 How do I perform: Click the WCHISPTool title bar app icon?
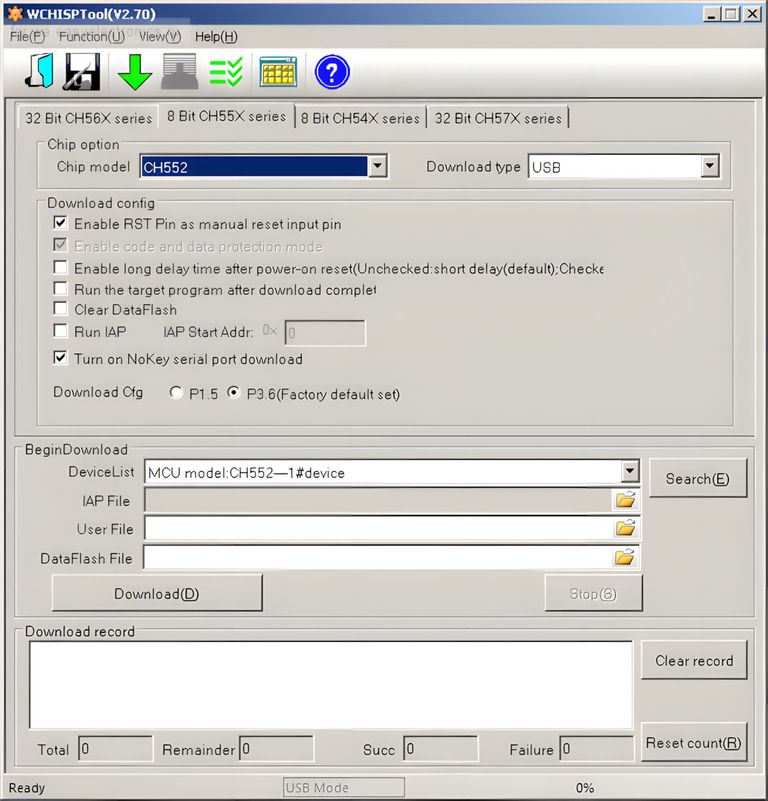pyautogui.click(x=14, y=13)
